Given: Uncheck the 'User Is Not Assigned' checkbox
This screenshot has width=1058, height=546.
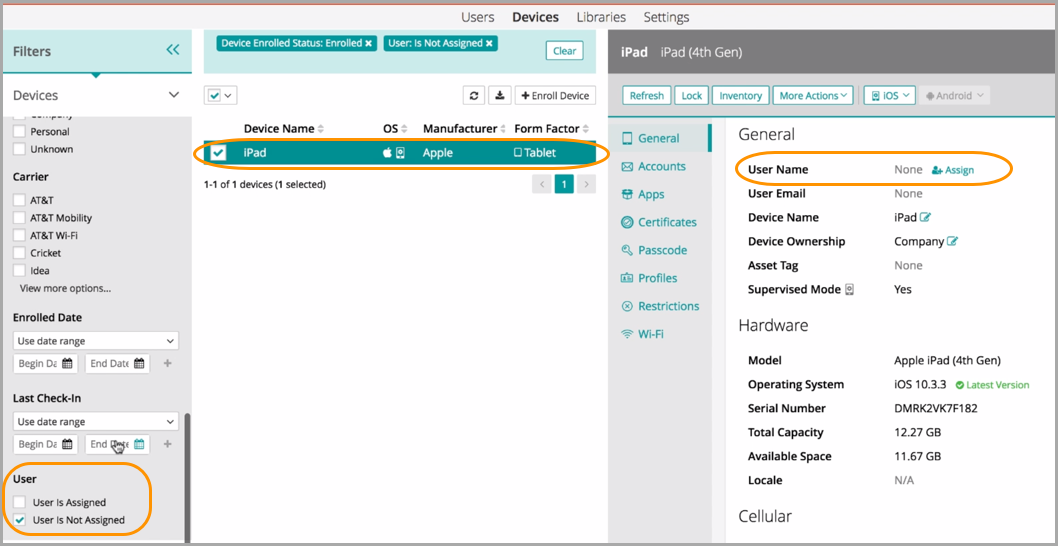Looking at the screenshot, I should (x=20, y=520).
